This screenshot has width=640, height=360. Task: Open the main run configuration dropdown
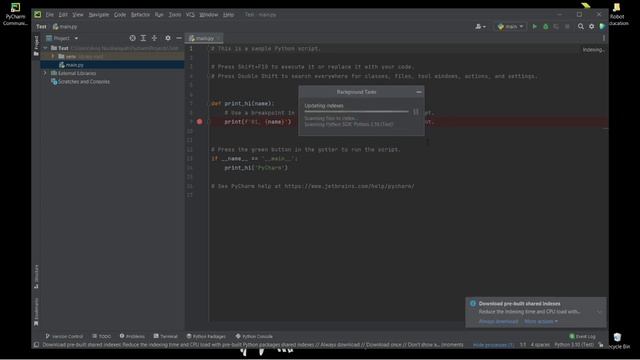pyautogui.click(x=511, y=27)
